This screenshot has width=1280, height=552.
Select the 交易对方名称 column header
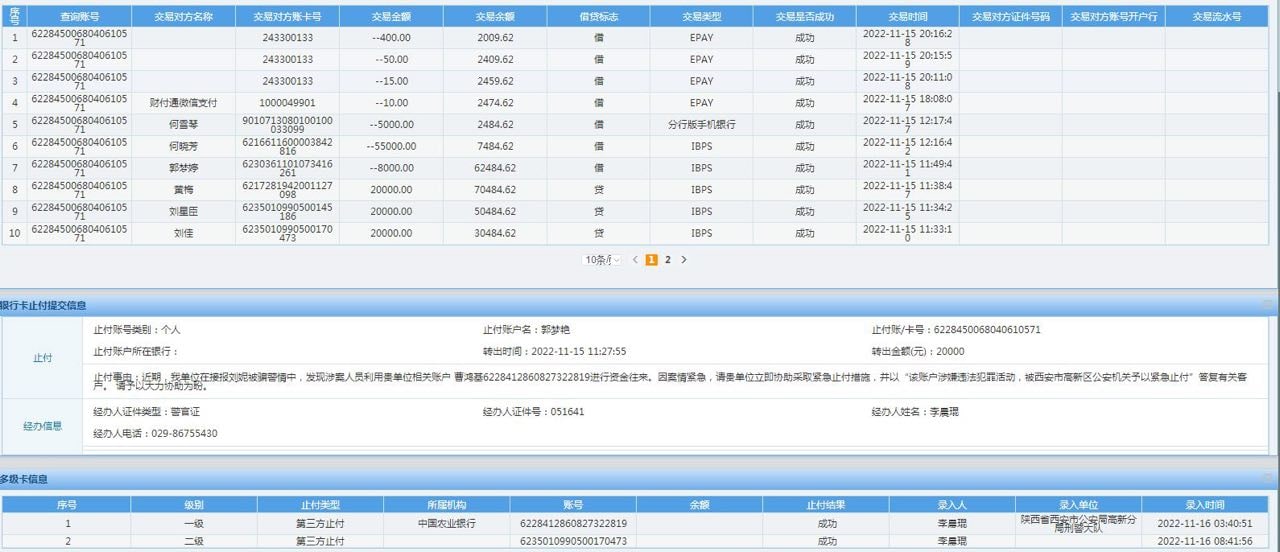[183, 17]
